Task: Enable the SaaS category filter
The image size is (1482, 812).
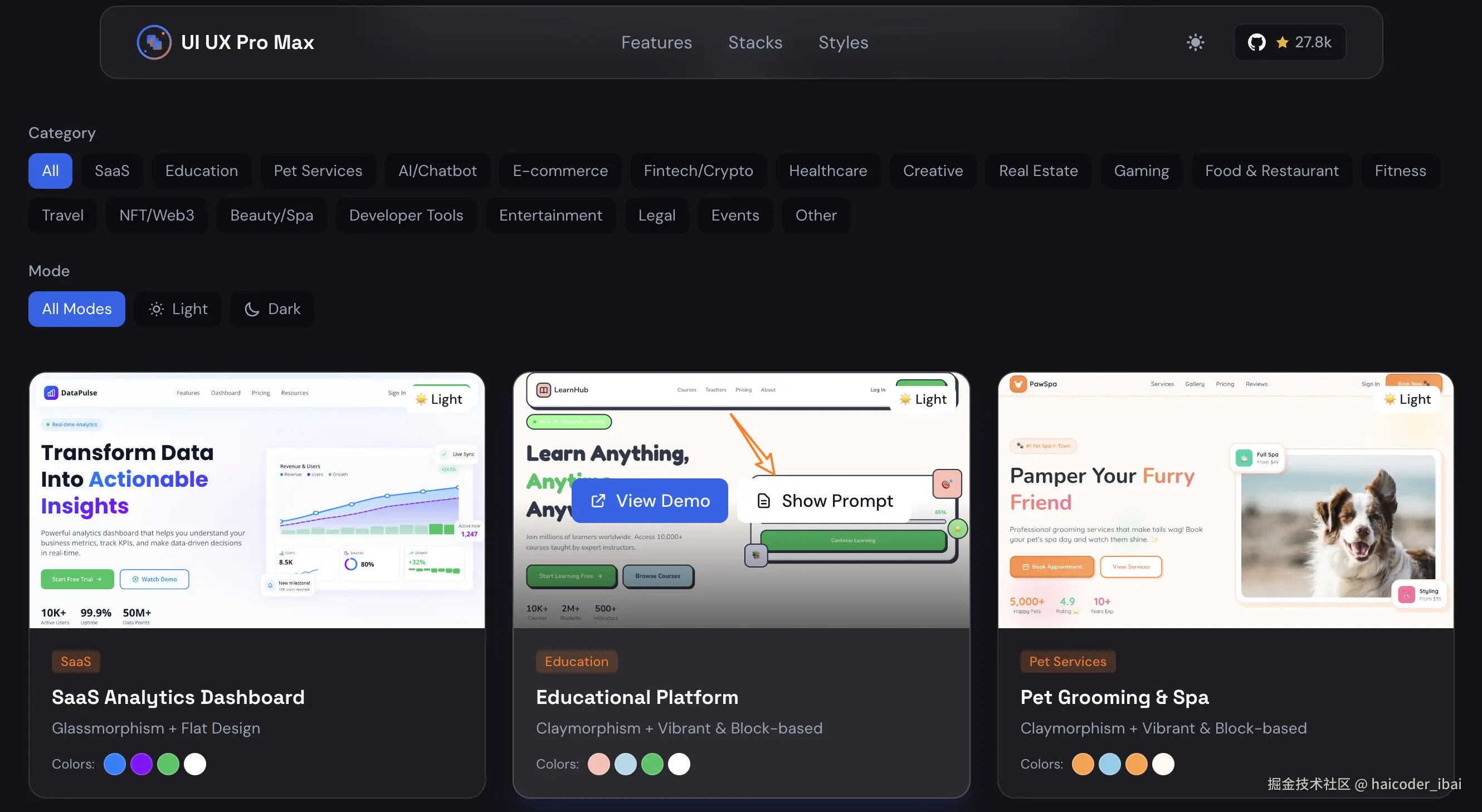Action: (111, 171)
